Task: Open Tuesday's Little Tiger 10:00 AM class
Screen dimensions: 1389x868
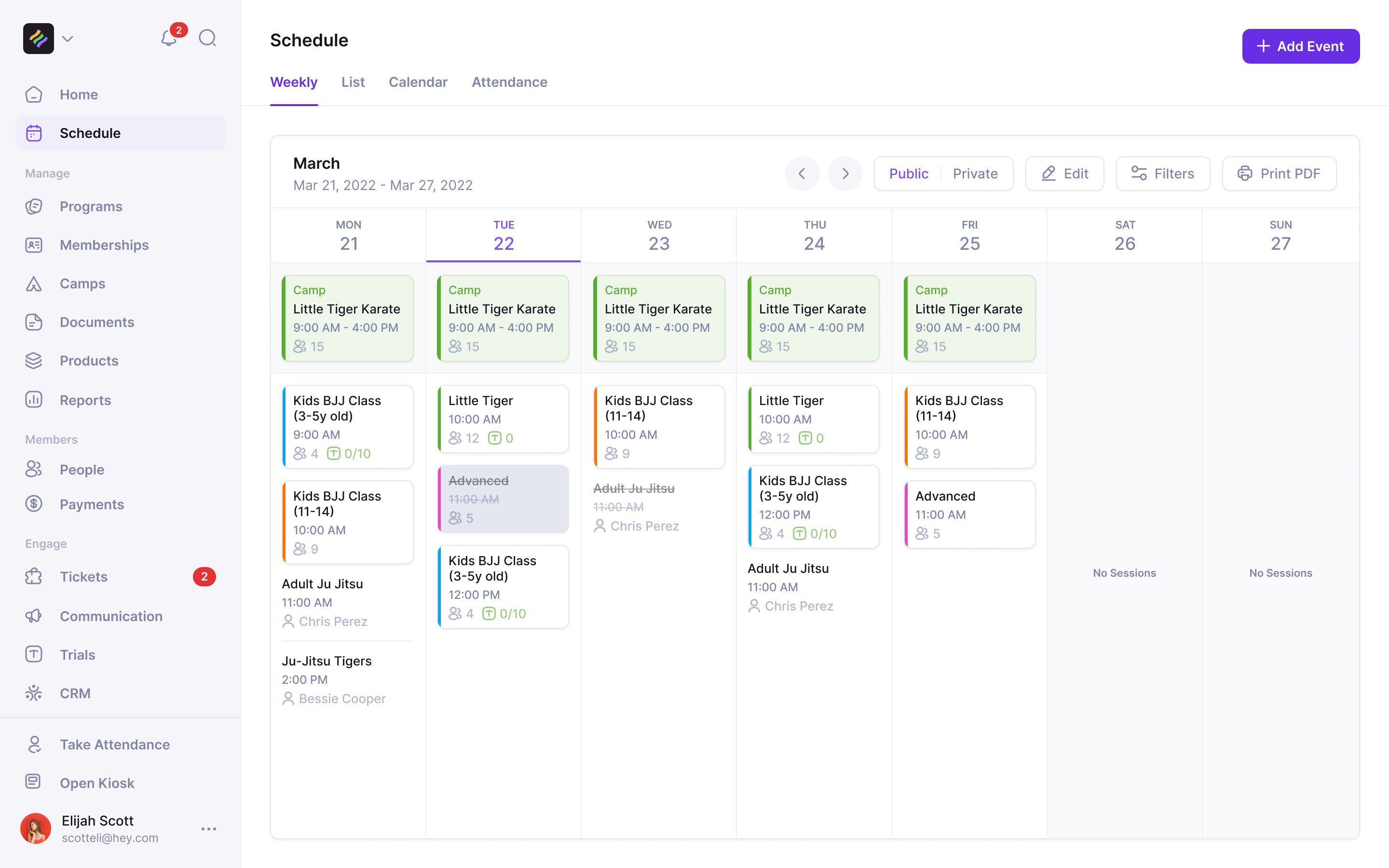Action: [x=504, y=419]
